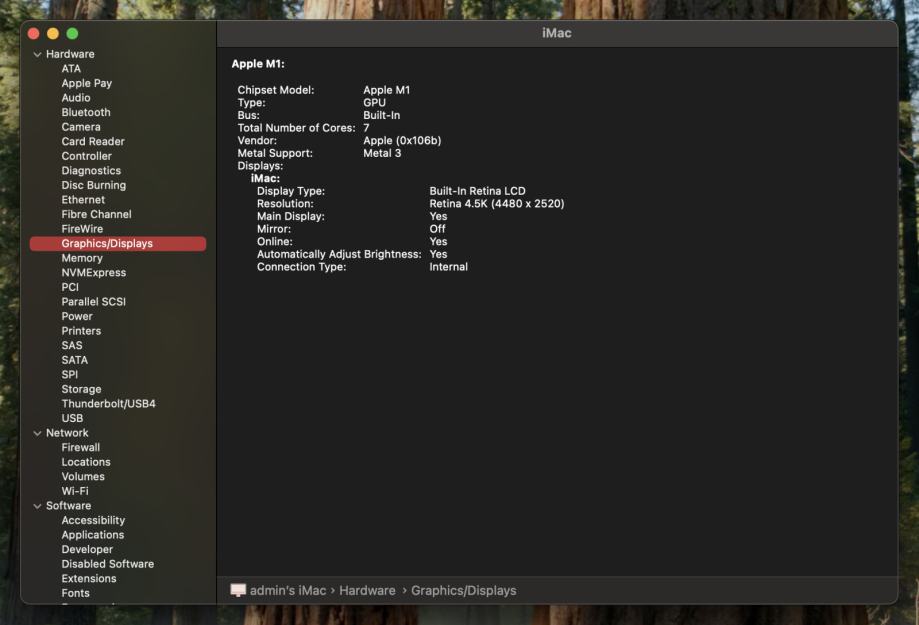
Task: Select Camera in the sidebar
Action: [81, 127]
